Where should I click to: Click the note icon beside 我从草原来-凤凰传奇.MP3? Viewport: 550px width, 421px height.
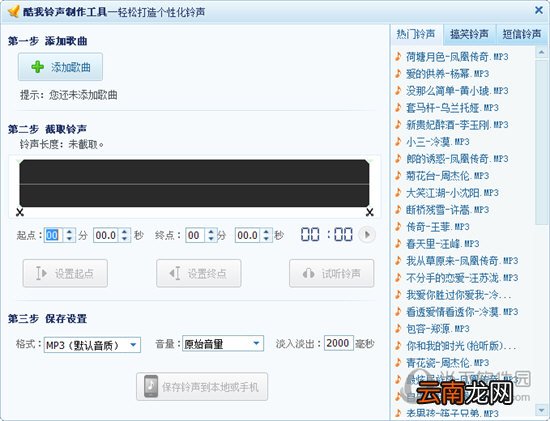point(398,261)
